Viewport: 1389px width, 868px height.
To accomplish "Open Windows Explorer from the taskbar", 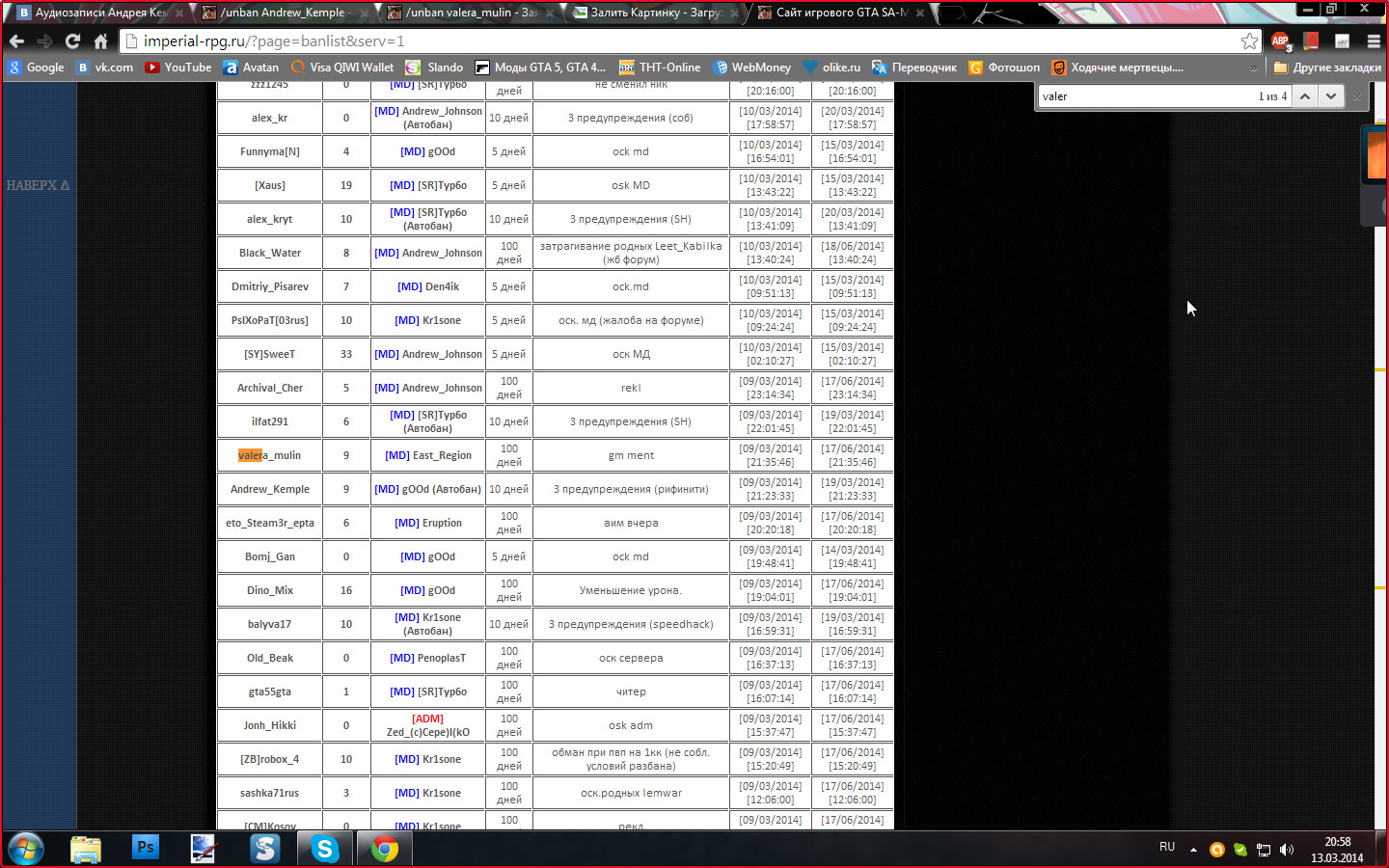I will point(86,849).
